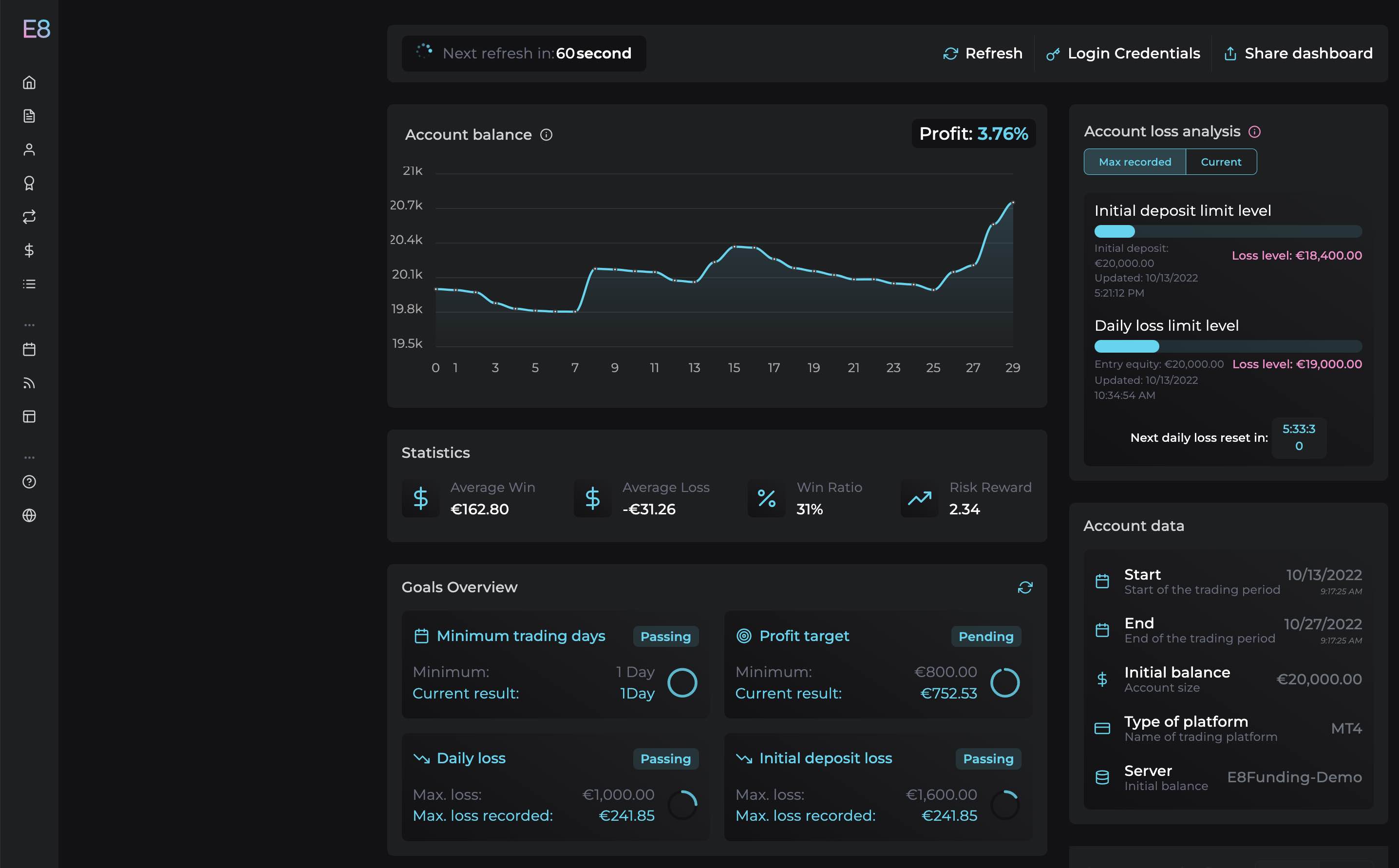Click the calendar icon in sidebar
This screenshot has height=868, width=1399.
[29, 349]
